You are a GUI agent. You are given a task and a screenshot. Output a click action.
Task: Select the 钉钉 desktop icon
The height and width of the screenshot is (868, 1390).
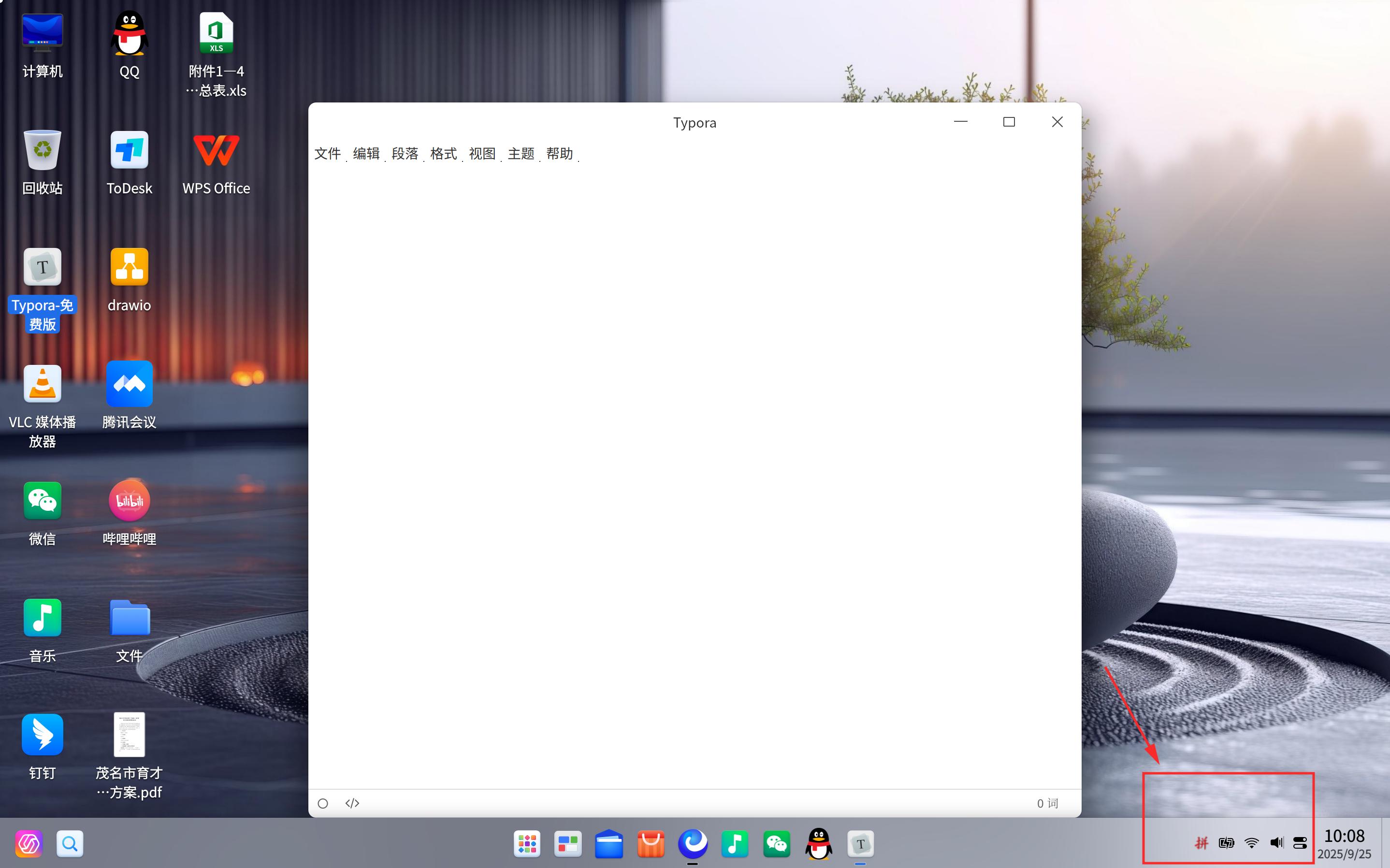pyautogui.click(x=43, y=748)
